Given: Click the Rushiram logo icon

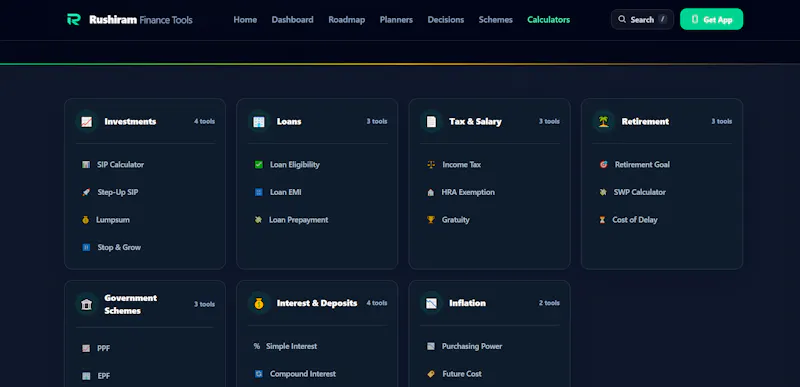Looking at the screenshot, I should click(x=74, y=19).
